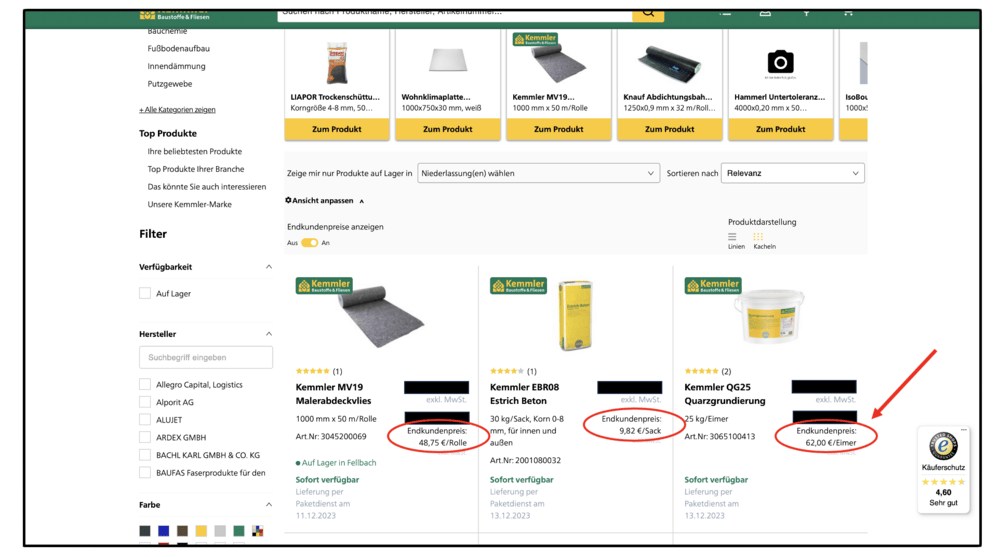This screenshot has height=557, width=1000.
Task: Open the Kemmler MV19 Malerabdeckvlies product title
Action: tap(334, 394)
